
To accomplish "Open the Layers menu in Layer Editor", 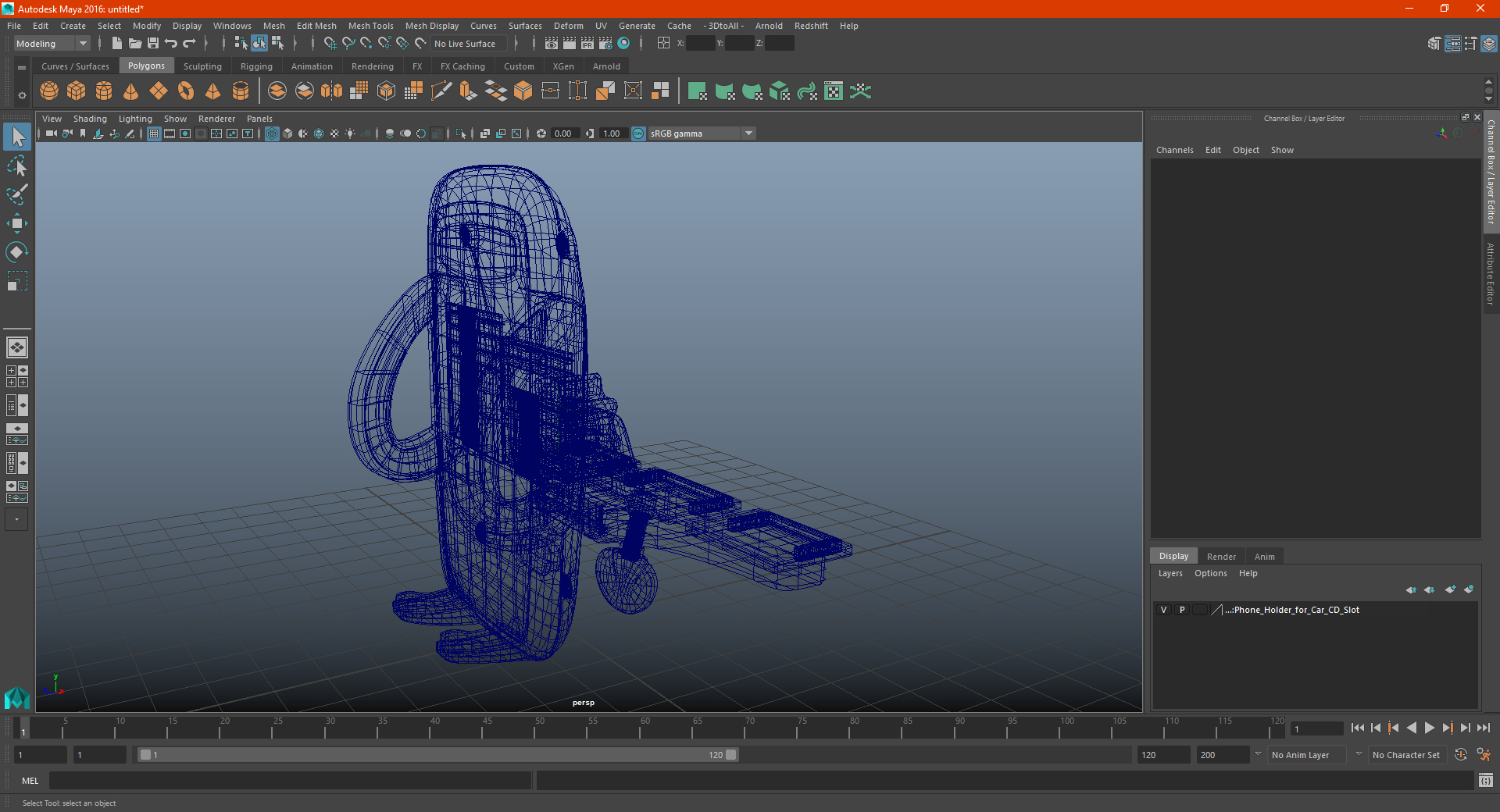I will [x=1170, y=573].
